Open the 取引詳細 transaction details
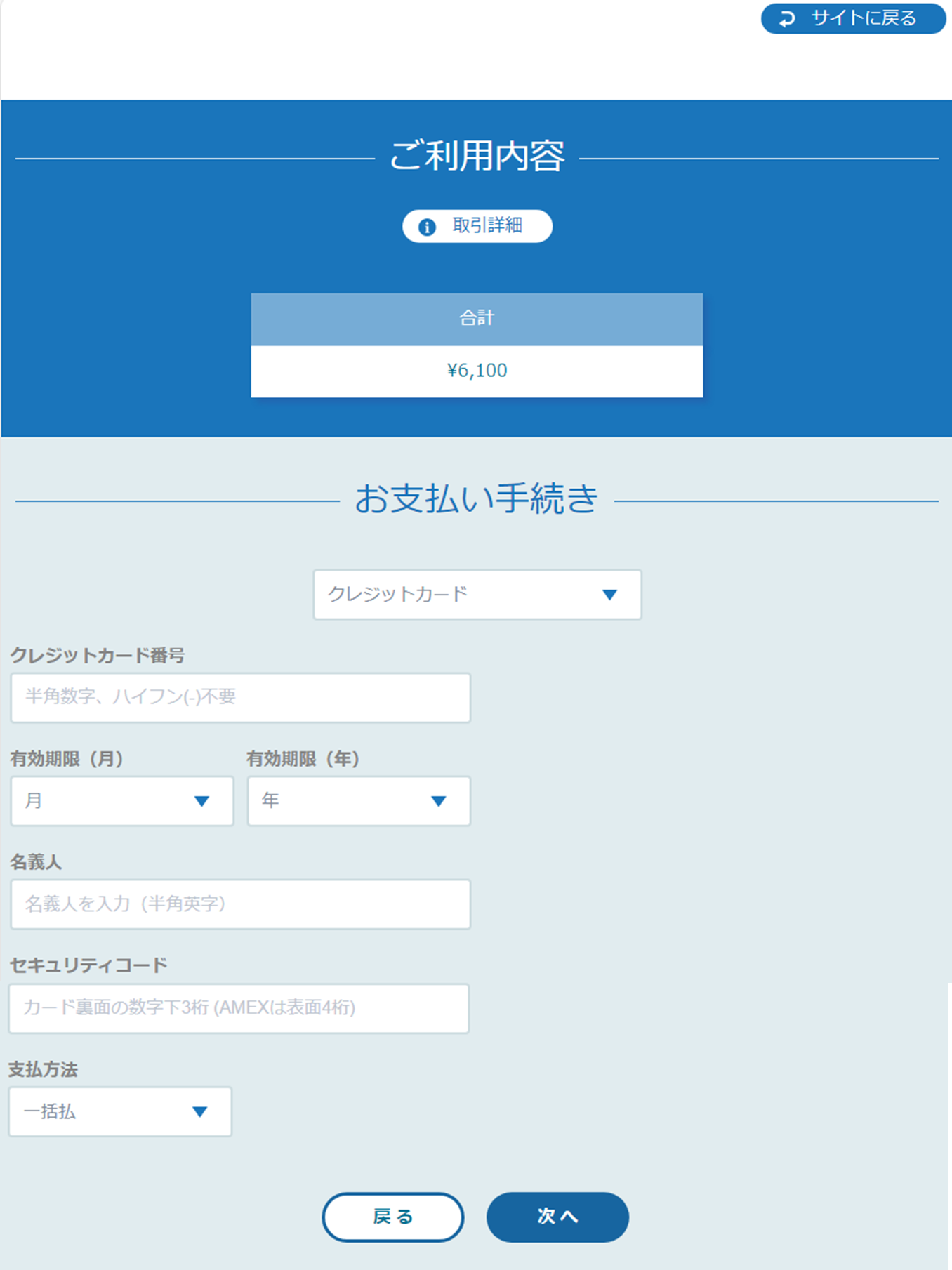This screenshot has height=1270, width=952. pyautogui.click(x=477, y=226)
